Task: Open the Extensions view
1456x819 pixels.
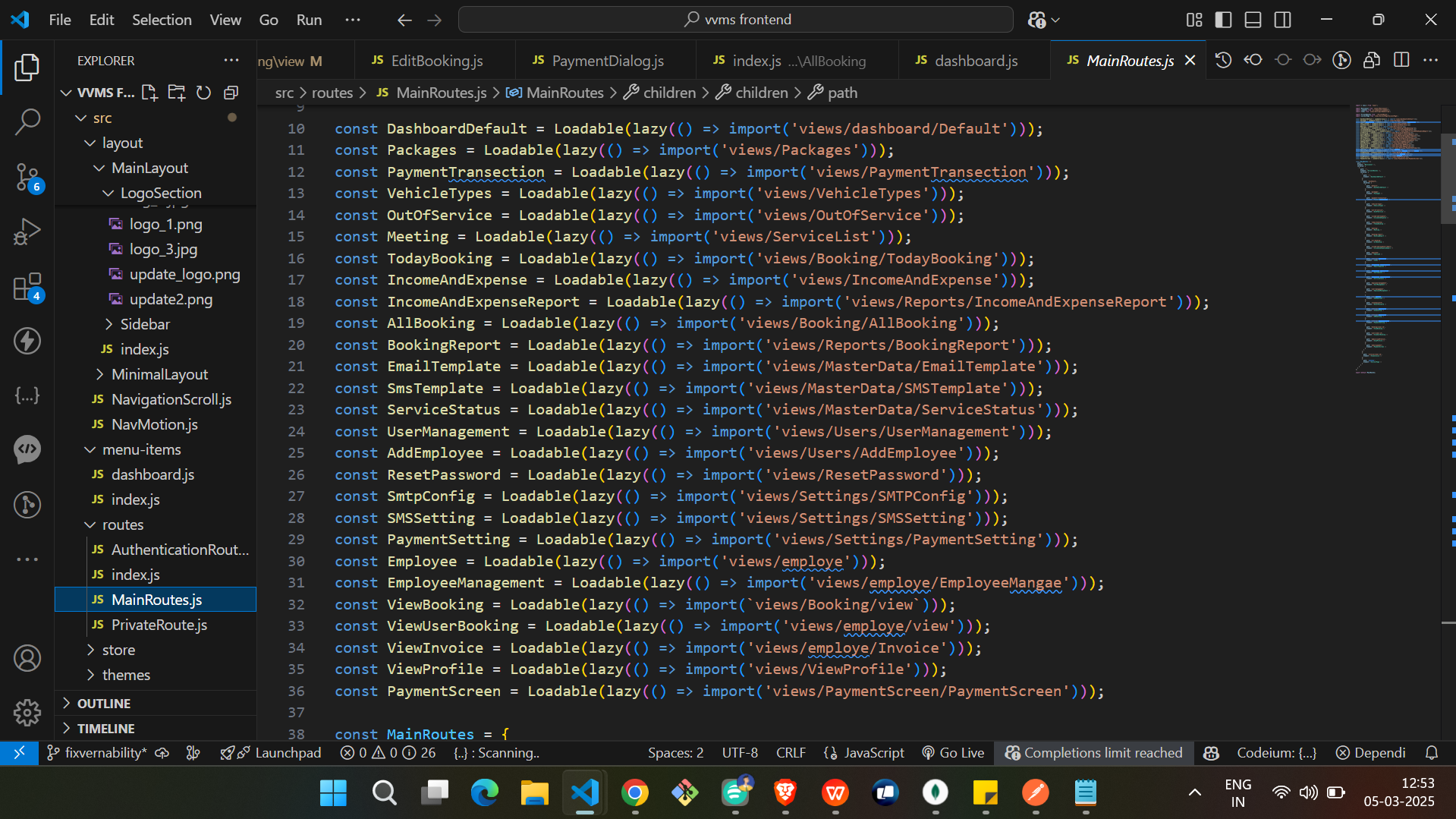Action: tap(27, 287)
